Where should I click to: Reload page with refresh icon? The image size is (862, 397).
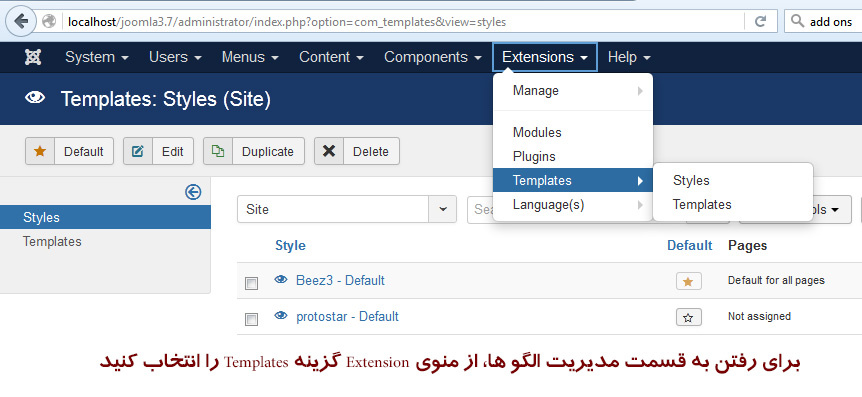(x=760, y=22)
